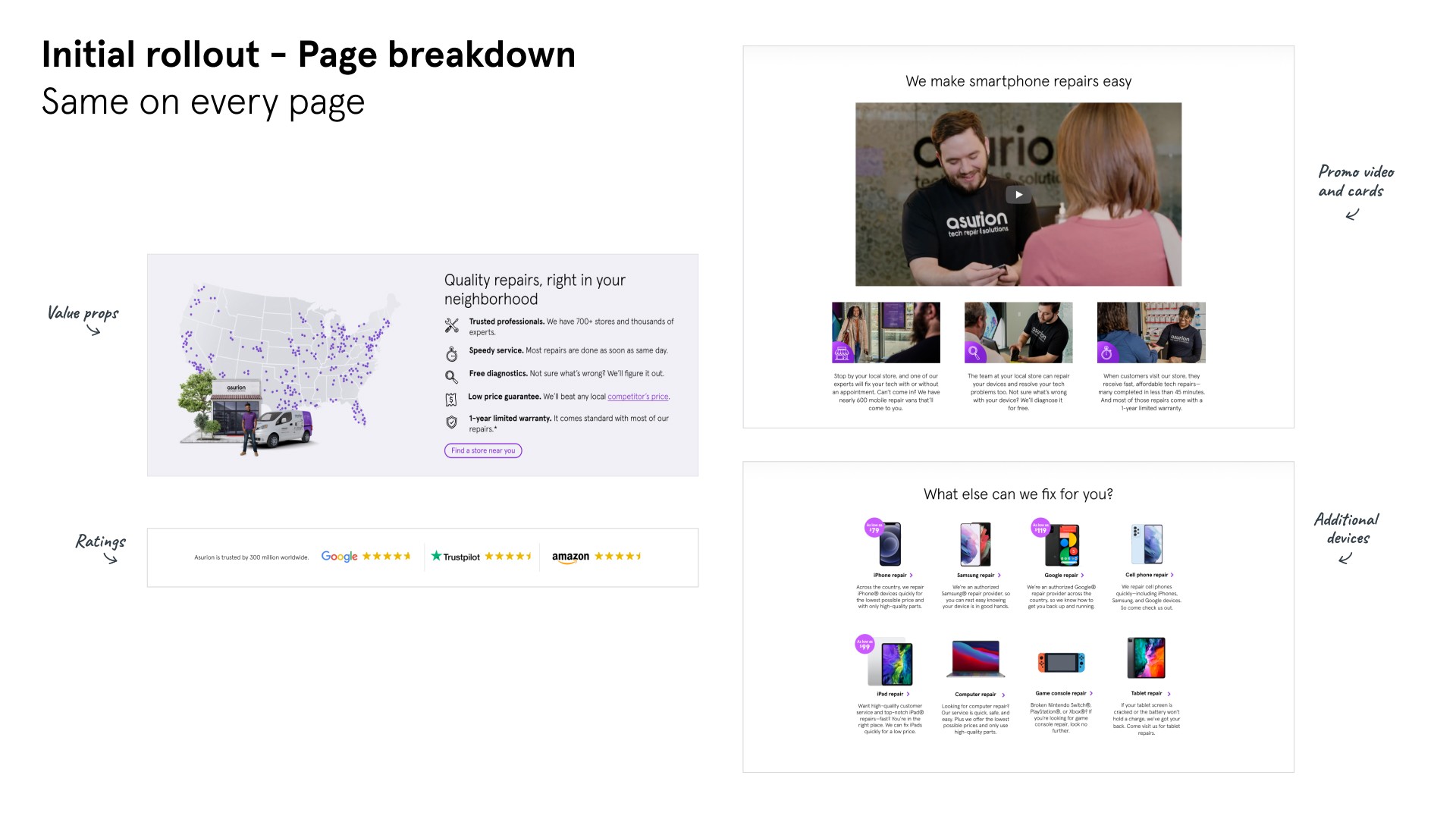Click the Free diagnostics text line
The image size is (1456, 819).
pyautogui.click(x=566, y=373)
